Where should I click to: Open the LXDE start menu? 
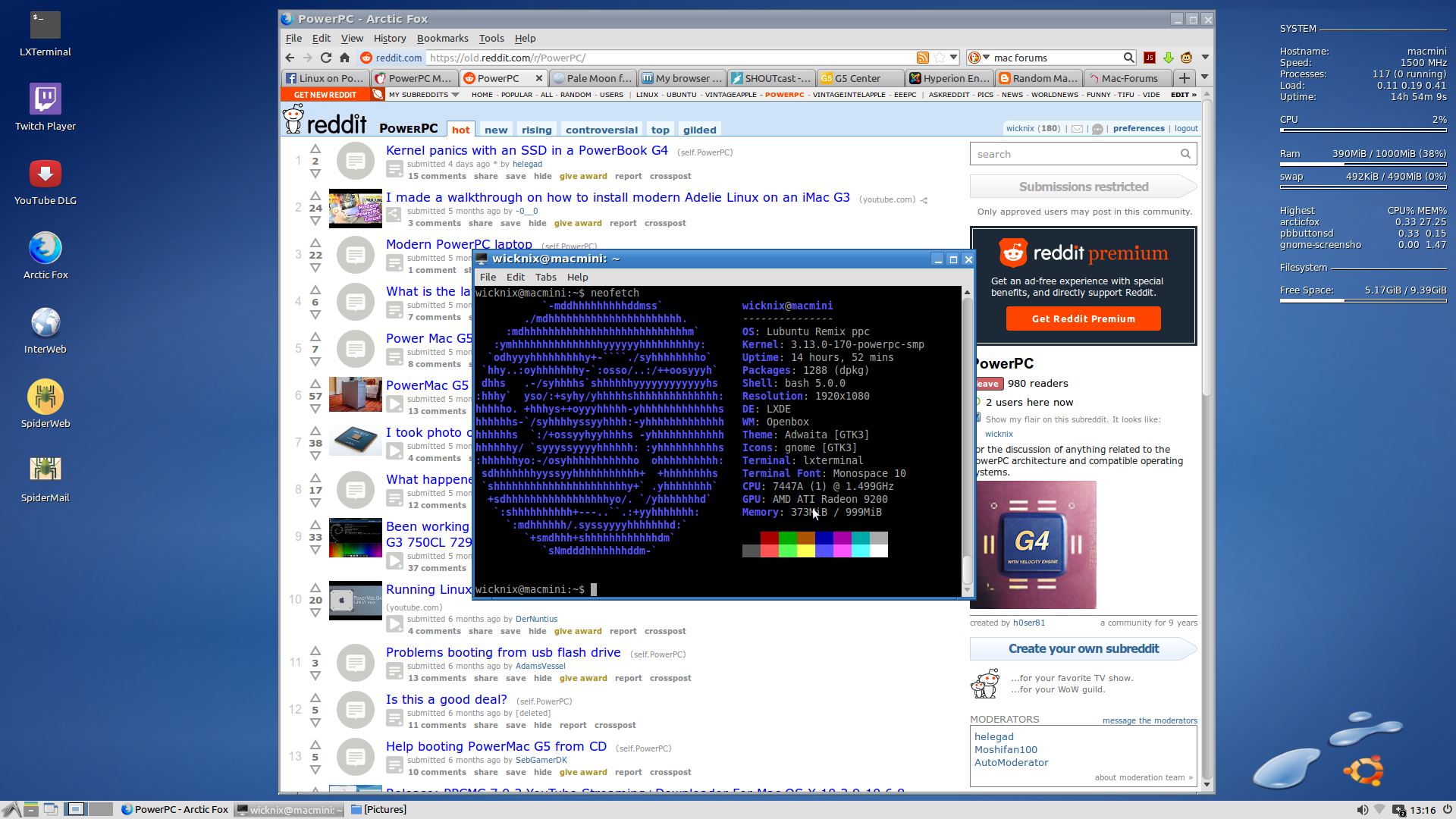point(11,809)
